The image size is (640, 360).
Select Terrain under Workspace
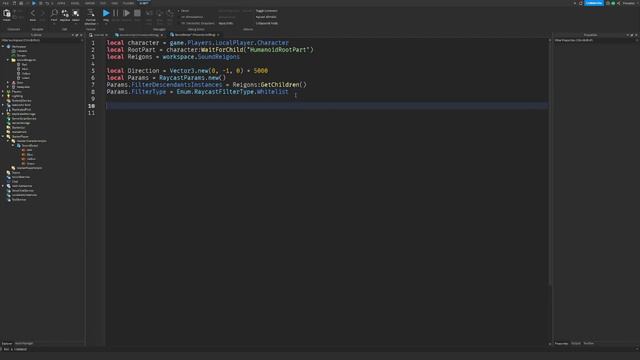pyautogui.click(x=21, y=56)
